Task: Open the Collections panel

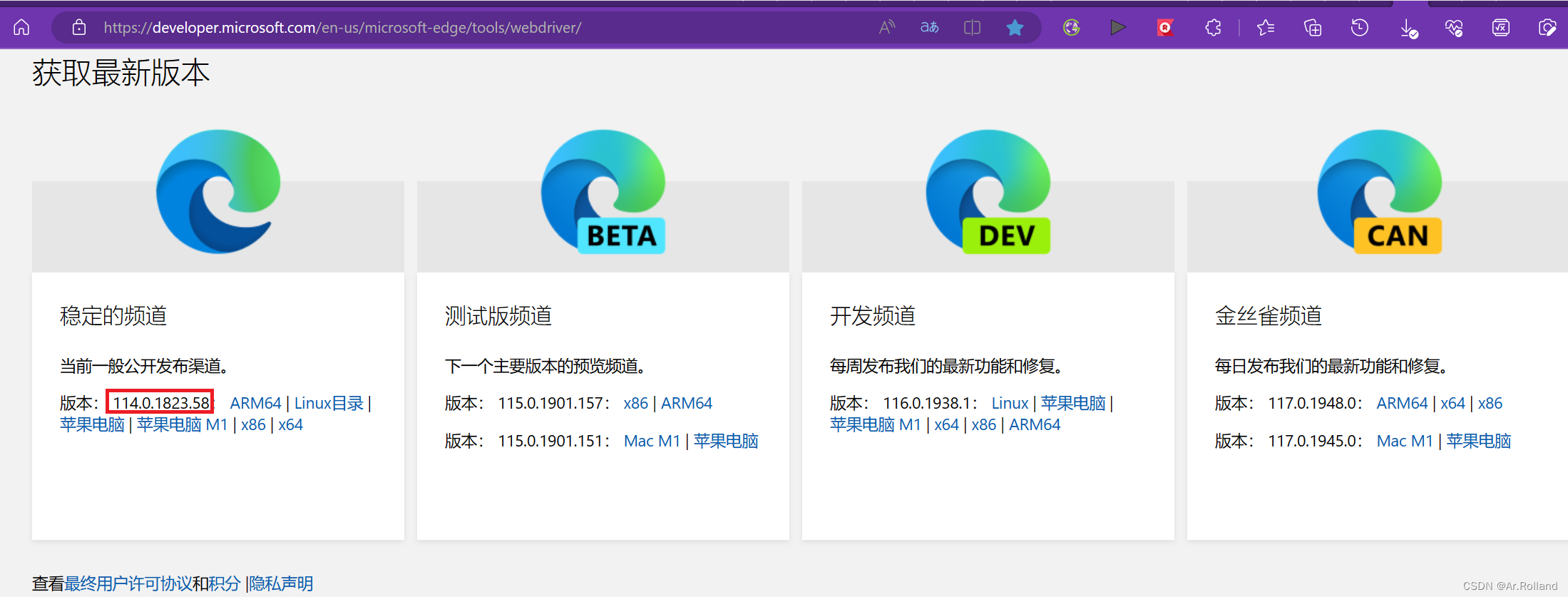Action: (x=1313, y=27)
